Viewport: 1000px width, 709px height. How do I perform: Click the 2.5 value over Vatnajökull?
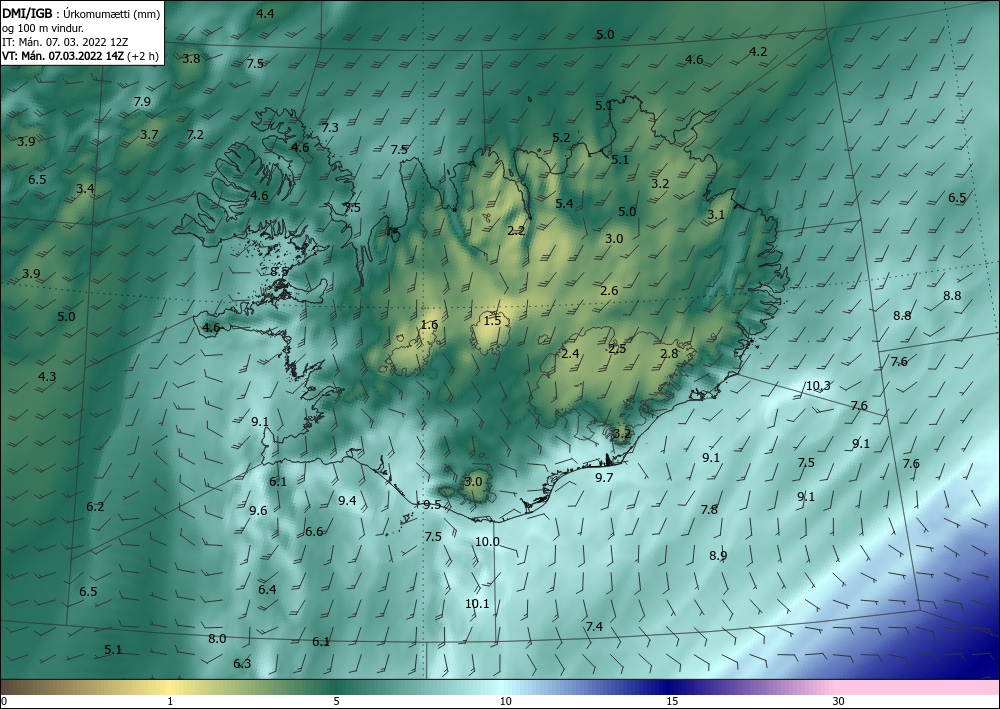(617, 348)
